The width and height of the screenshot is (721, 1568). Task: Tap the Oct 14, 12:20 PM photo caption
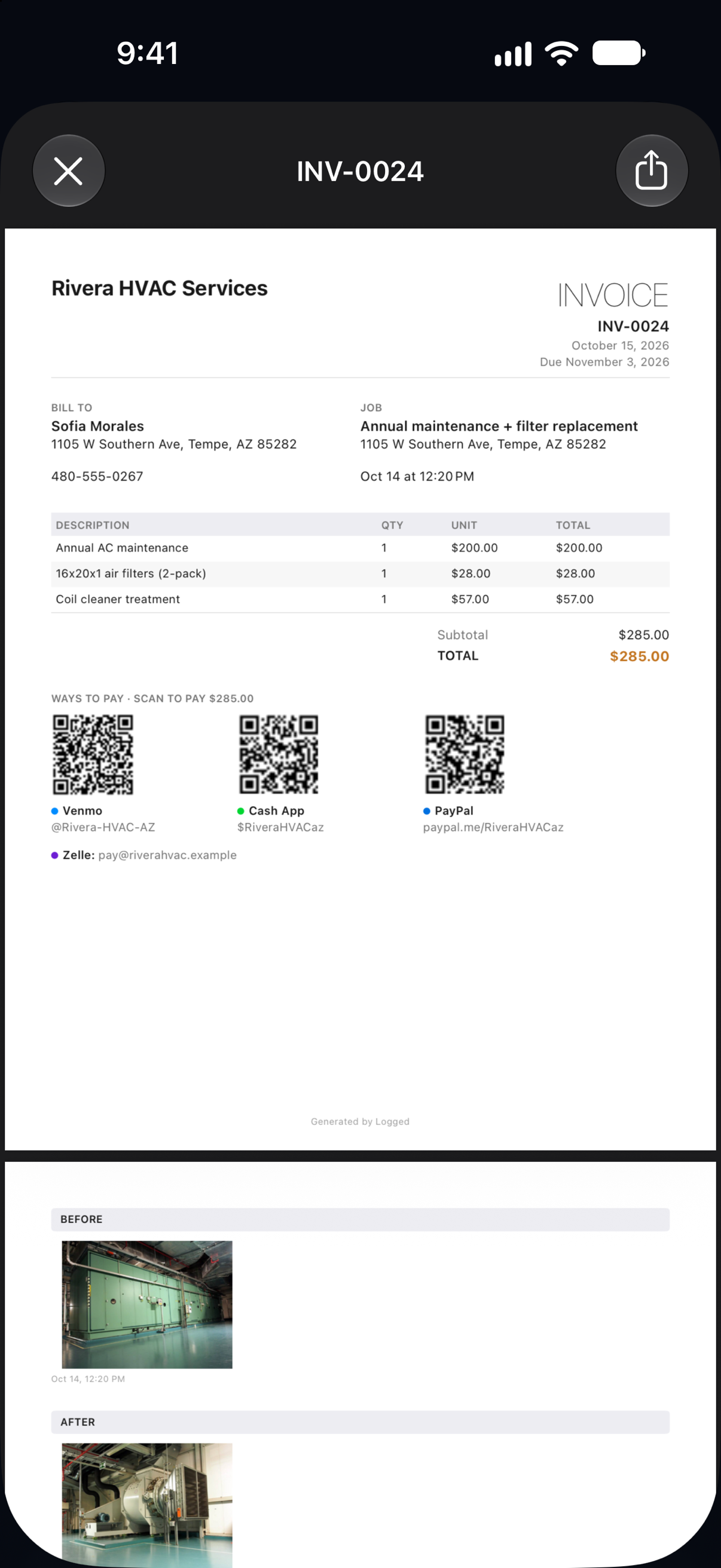tap(88, 1378)
